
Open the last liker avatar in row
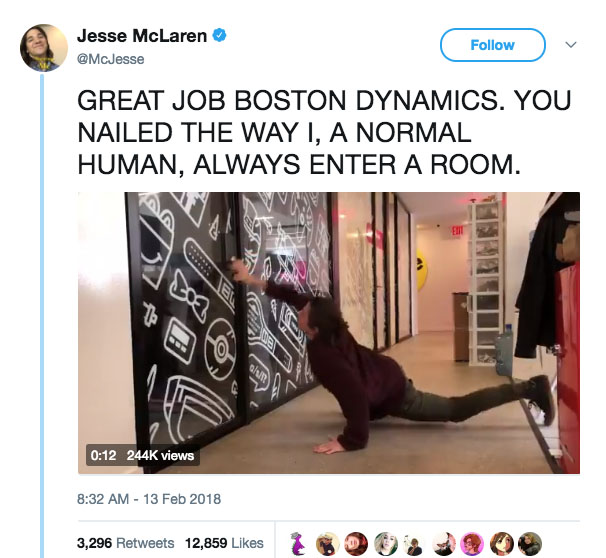[x=530, y=543]
